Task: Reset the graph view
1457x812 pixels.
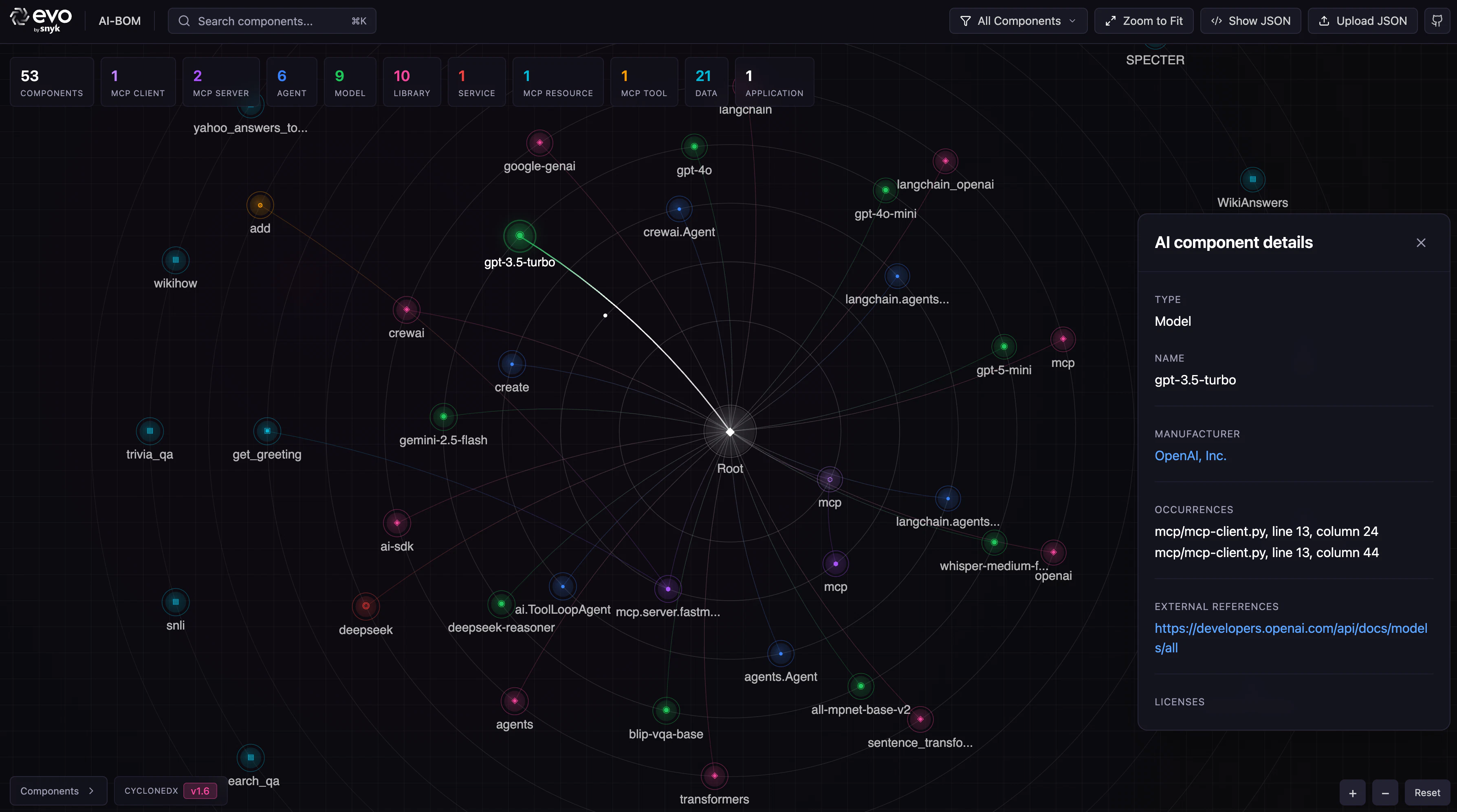Action: 1427,793
